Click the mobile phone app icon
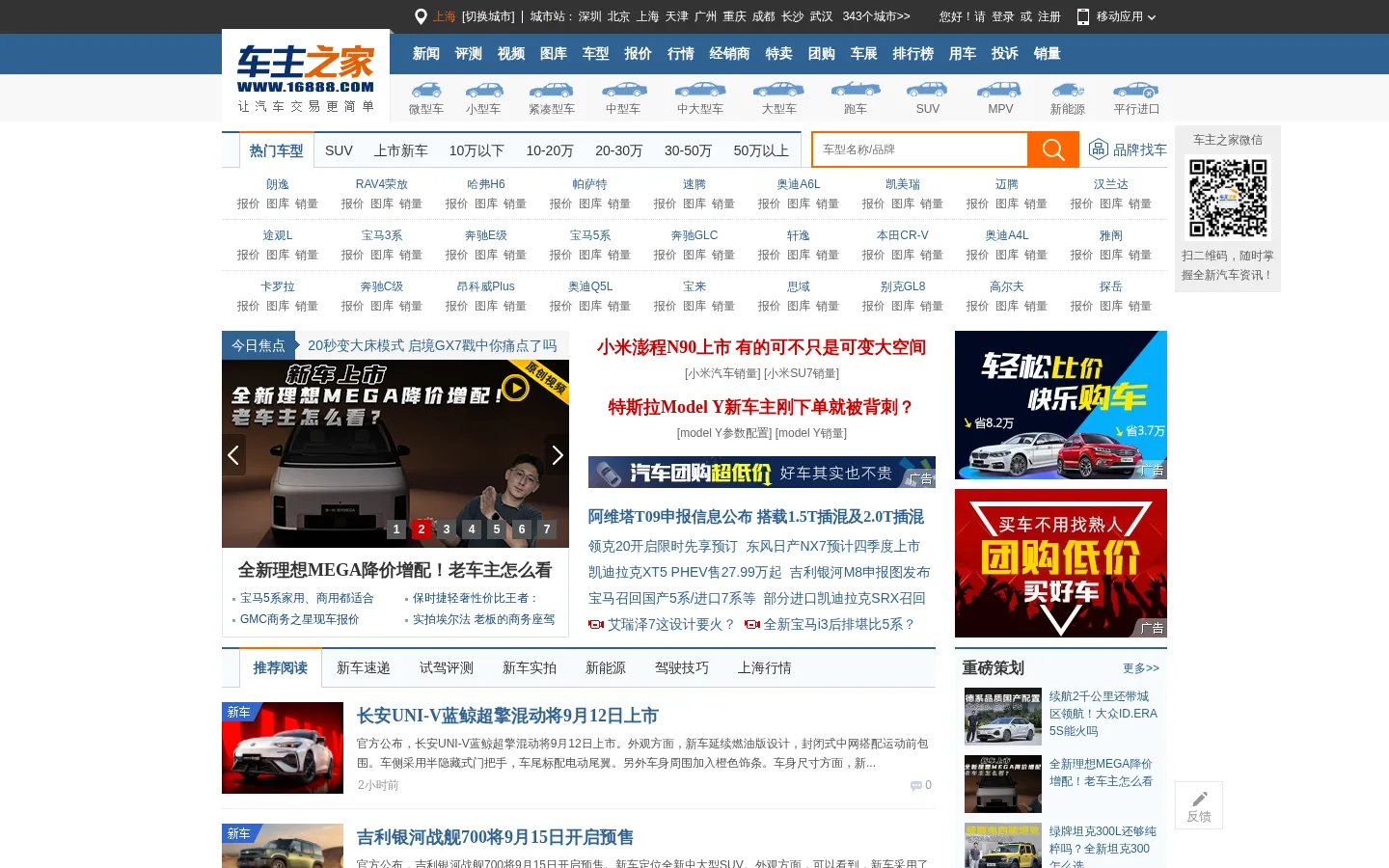1389x868 pixels. 1083,16
